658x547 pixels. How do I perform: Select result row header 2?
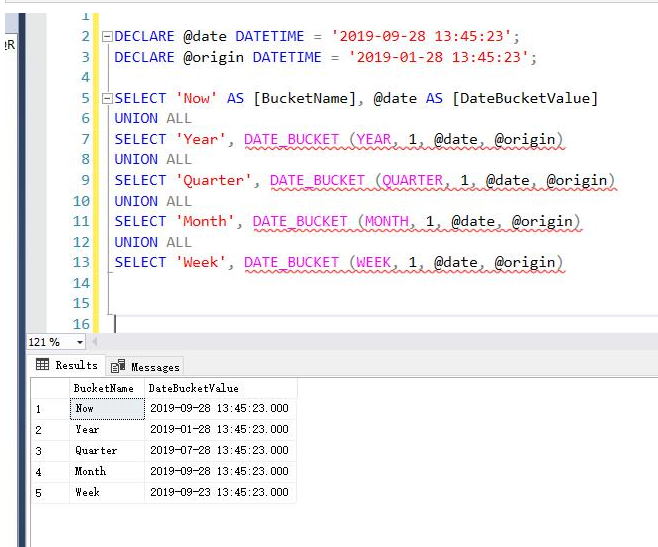tap(50, 430)
